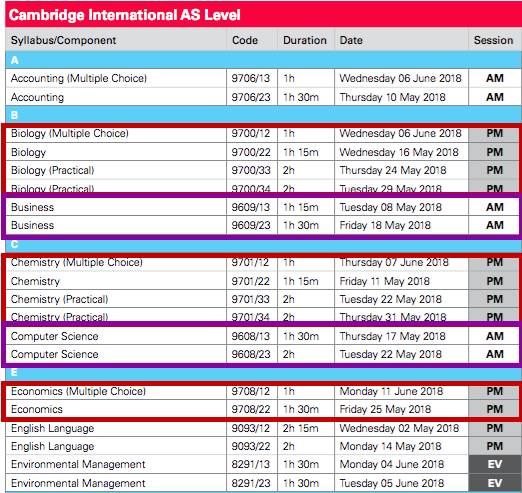Click code 9608/13
522x493 pixels.
tap(251, 336)
